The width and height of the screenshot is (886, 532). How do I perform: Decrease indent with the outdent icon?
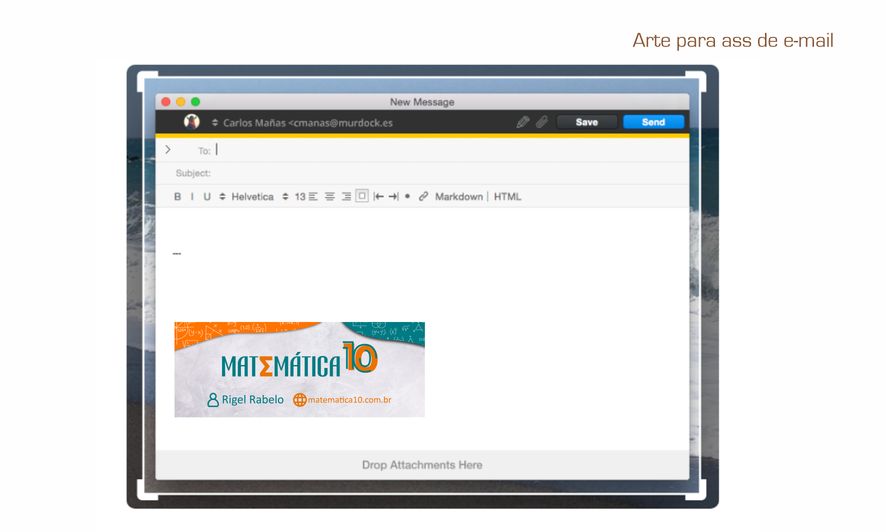[x=378, y=197]
